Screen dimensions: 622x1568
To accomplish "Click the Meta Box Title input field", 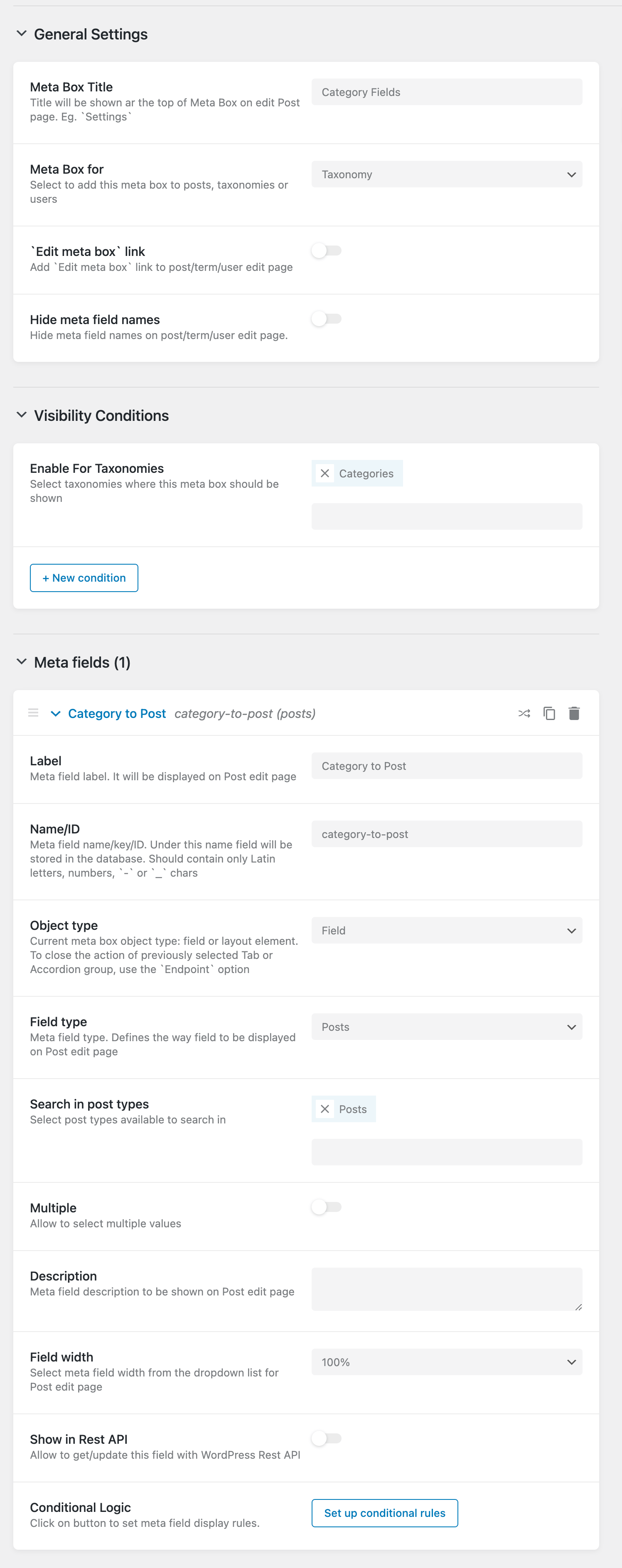I will click(447, 92).
